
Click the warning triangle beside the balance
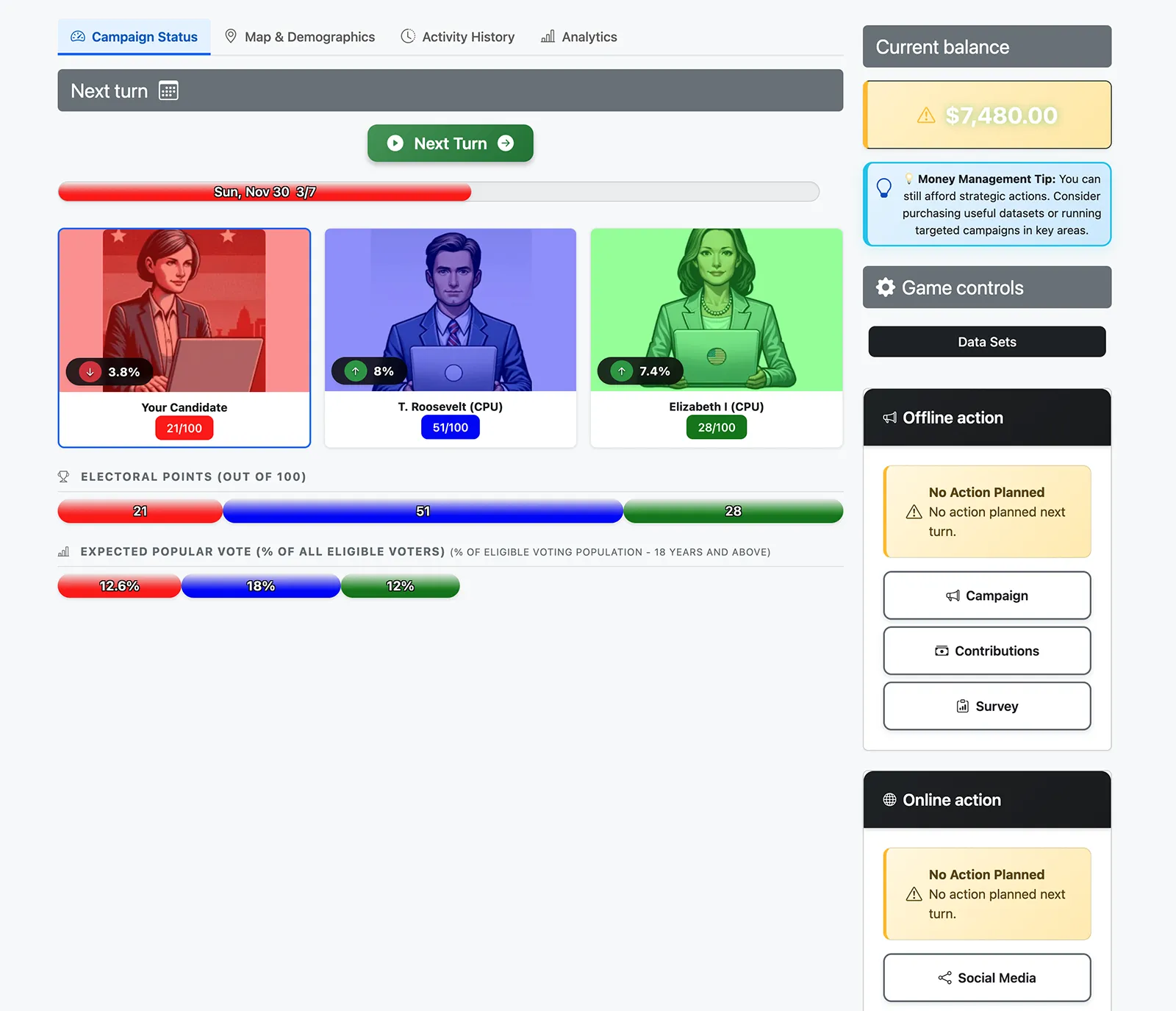point(926,115)
